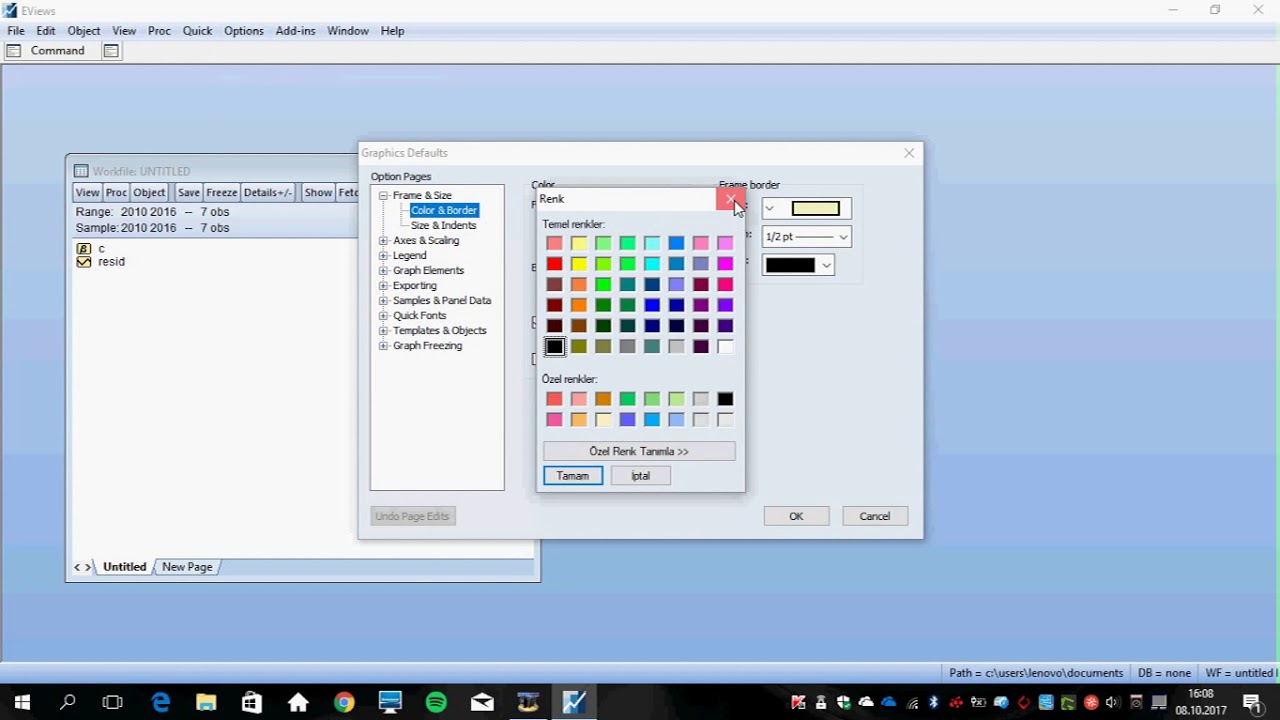Click Details+/- in workfile toolbar
The image size is (1280, 720).
click(x=268, y=193)
